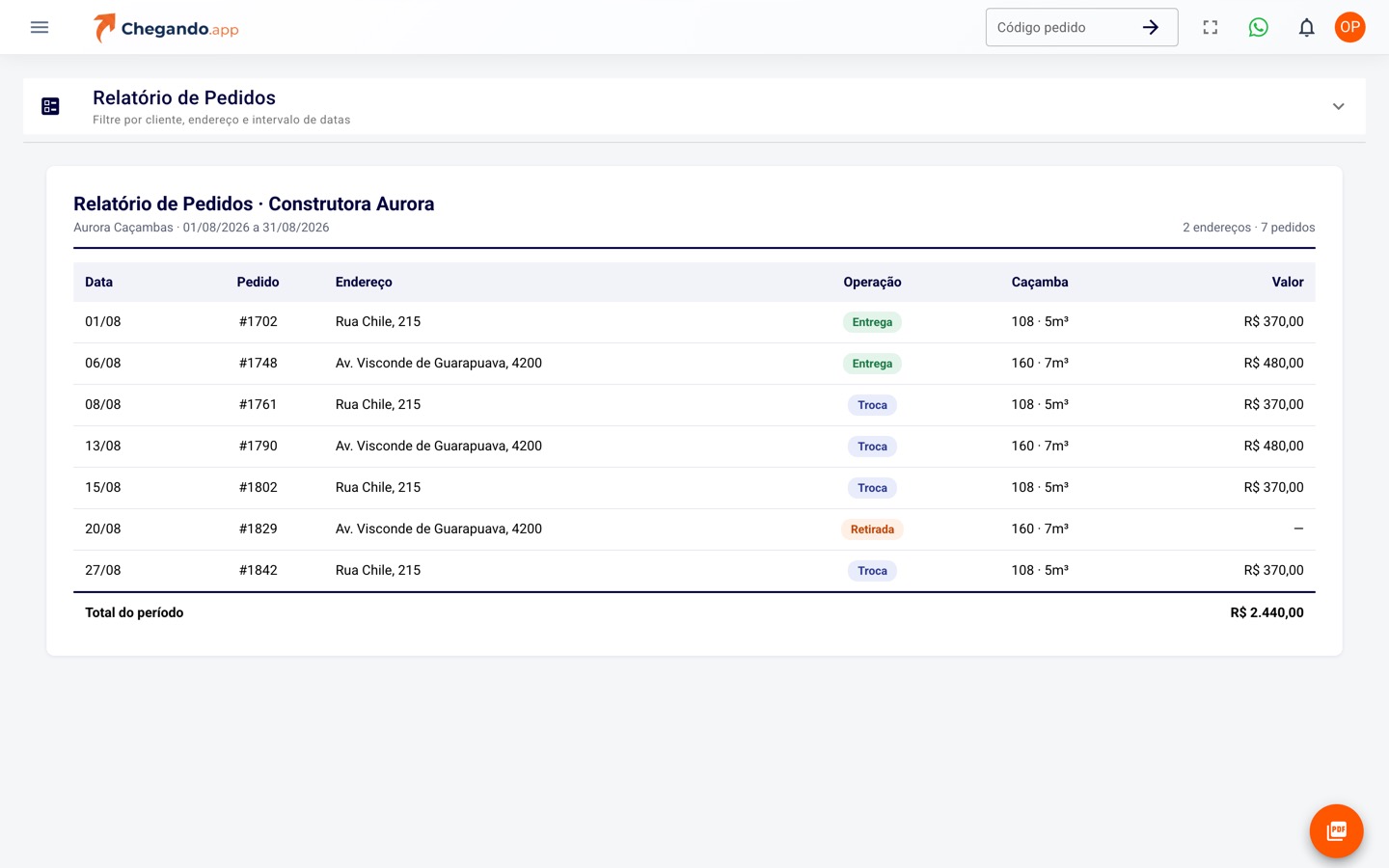Toggle fullscreen mode icon
This screenshot has width=1389, height=868.
click(x=1211, y=27)
